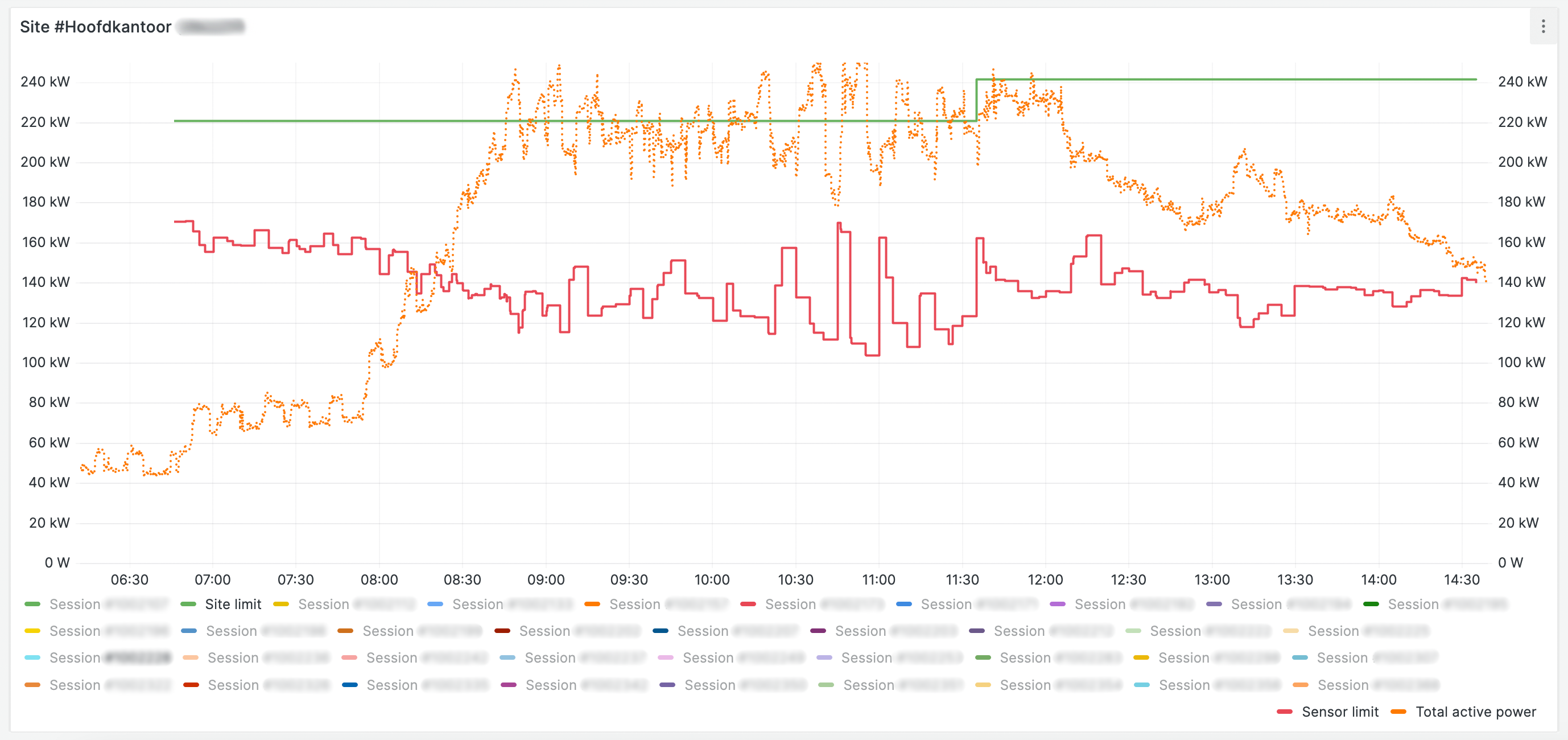The image size is (1568, 740).
Task: Click the 240 kW label on the left axis
Action: point(45,81)
